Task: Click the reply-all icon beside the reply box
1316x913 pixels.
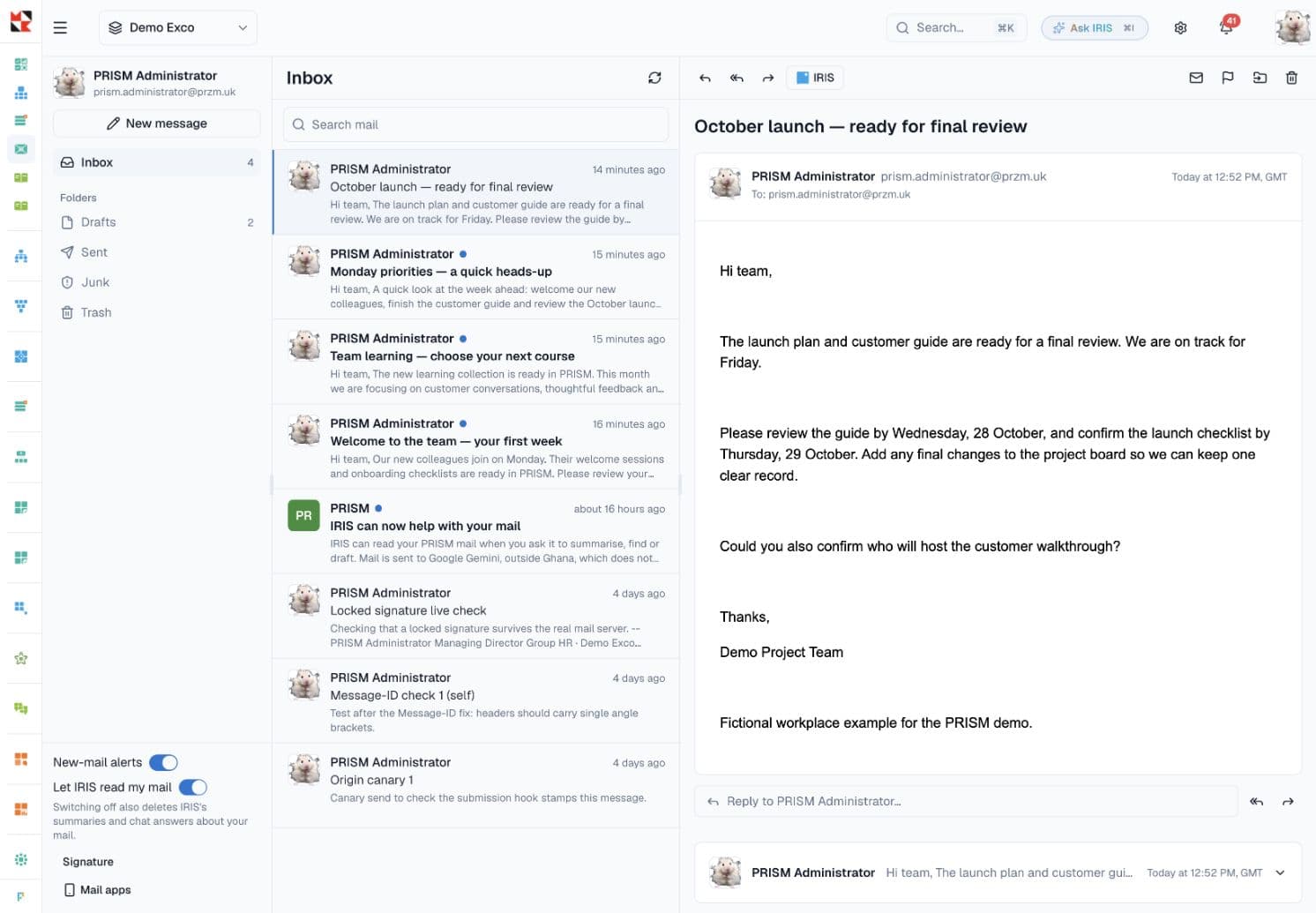Action: [1256, 801]
